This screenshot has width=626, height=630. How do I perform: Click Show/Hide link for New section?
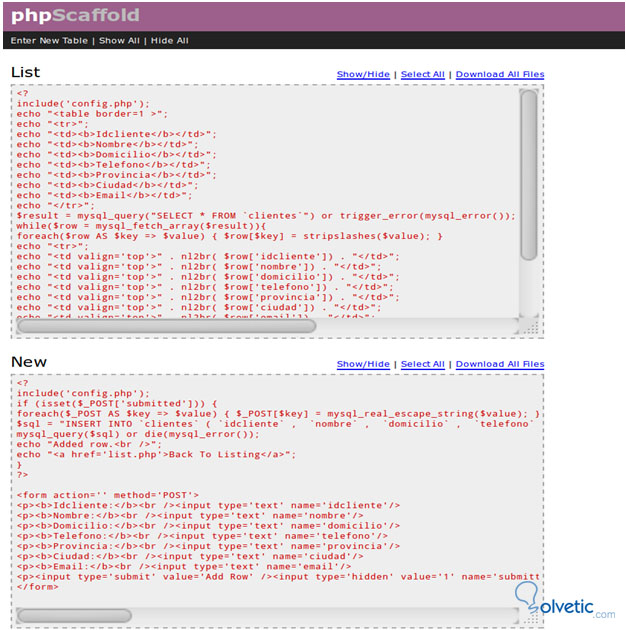pyautogui.click(x=363, y=364)
